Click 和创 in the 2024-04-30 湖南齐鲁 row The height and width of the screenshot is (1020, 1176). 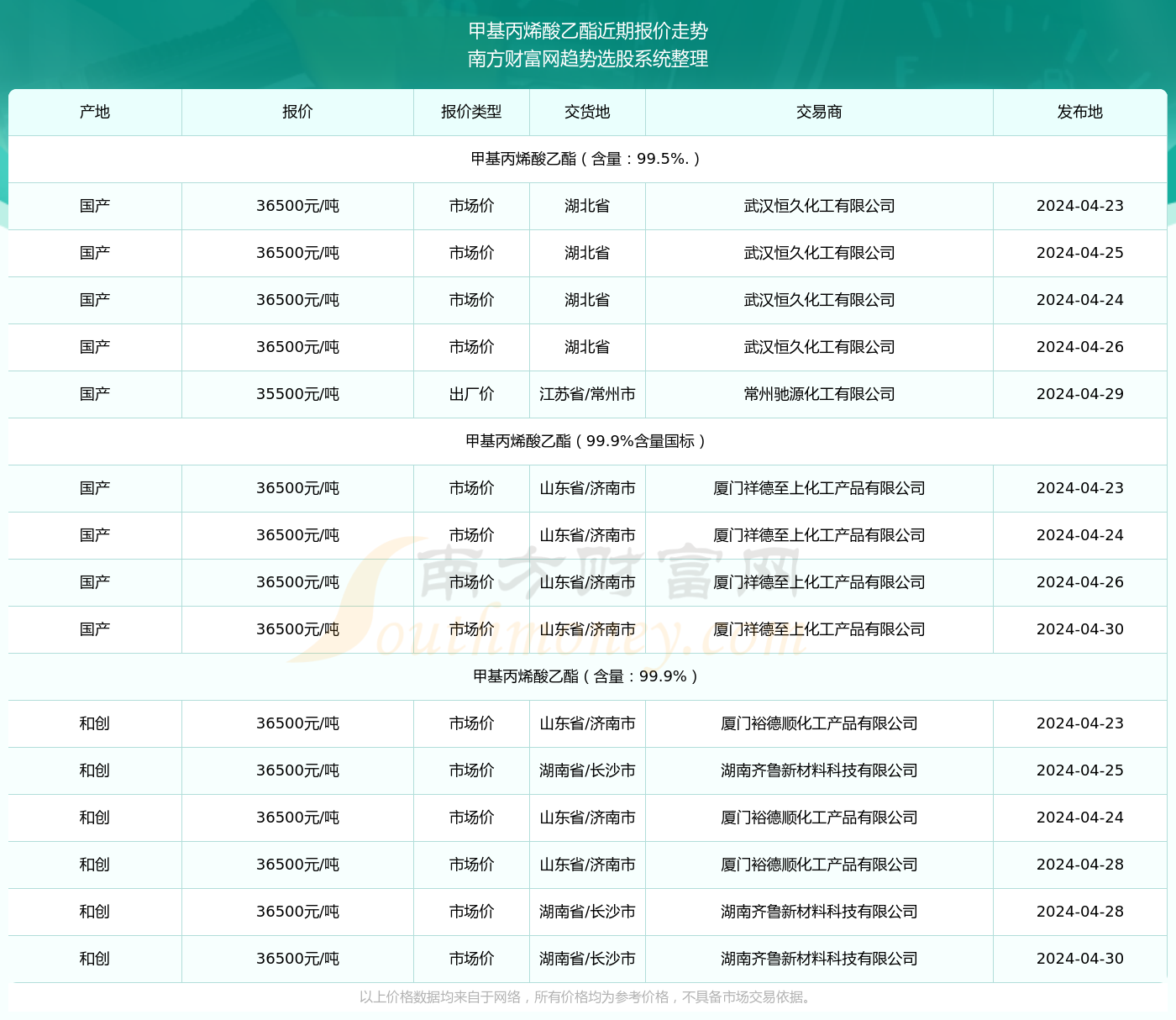point(95,959)
